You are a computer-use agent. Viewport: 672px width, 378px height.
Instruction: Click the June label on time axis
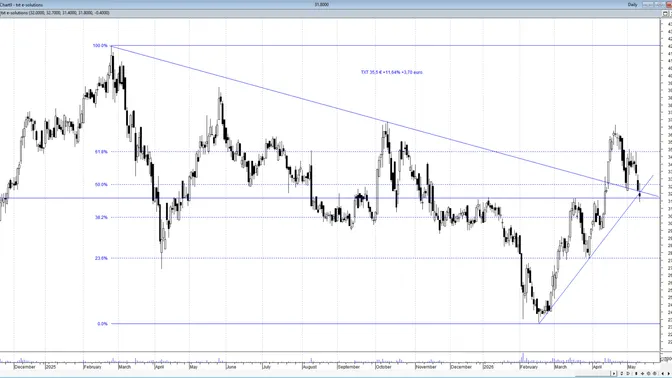tap(231, 367)
